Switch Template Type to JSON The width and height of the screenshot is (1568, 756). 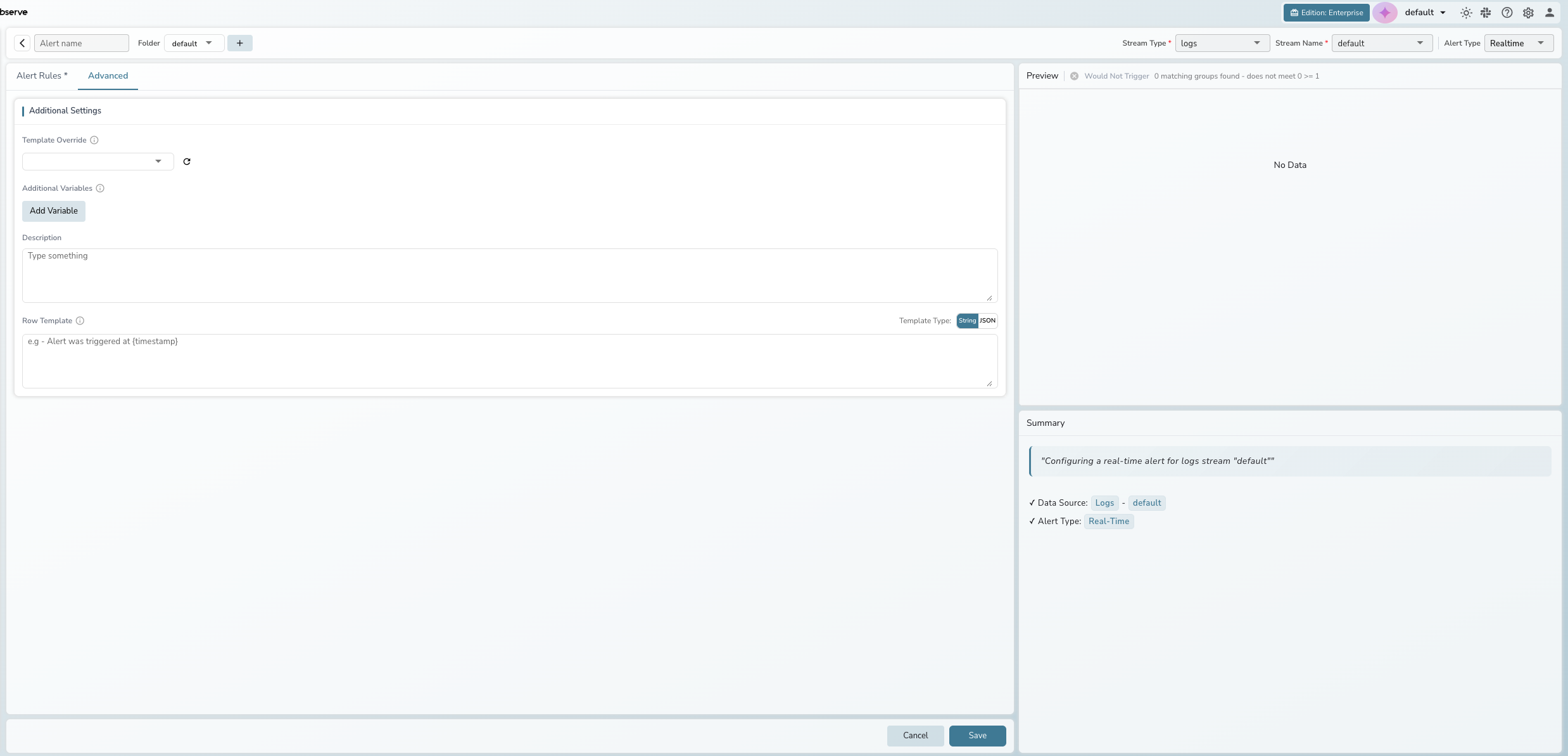pos(986,321)
